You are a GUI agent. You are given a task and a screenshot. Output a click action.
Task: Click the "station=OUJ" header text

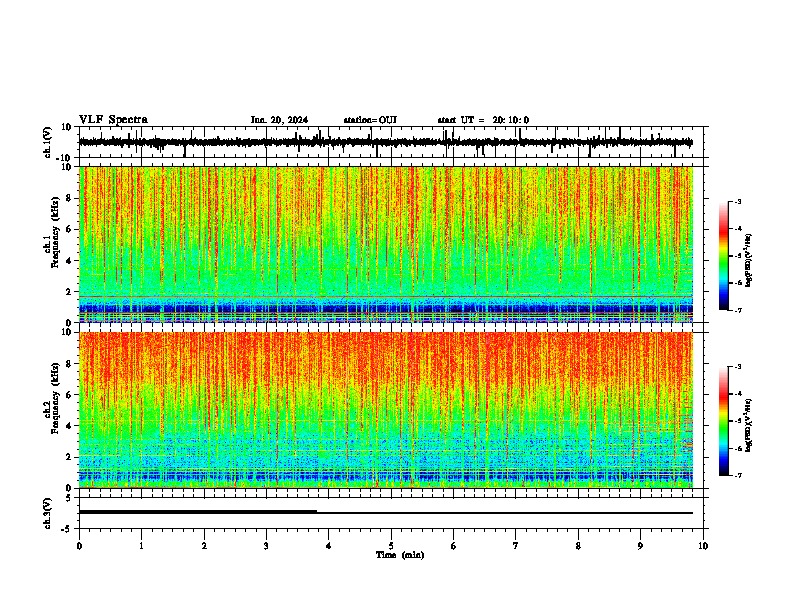point(370,120)
